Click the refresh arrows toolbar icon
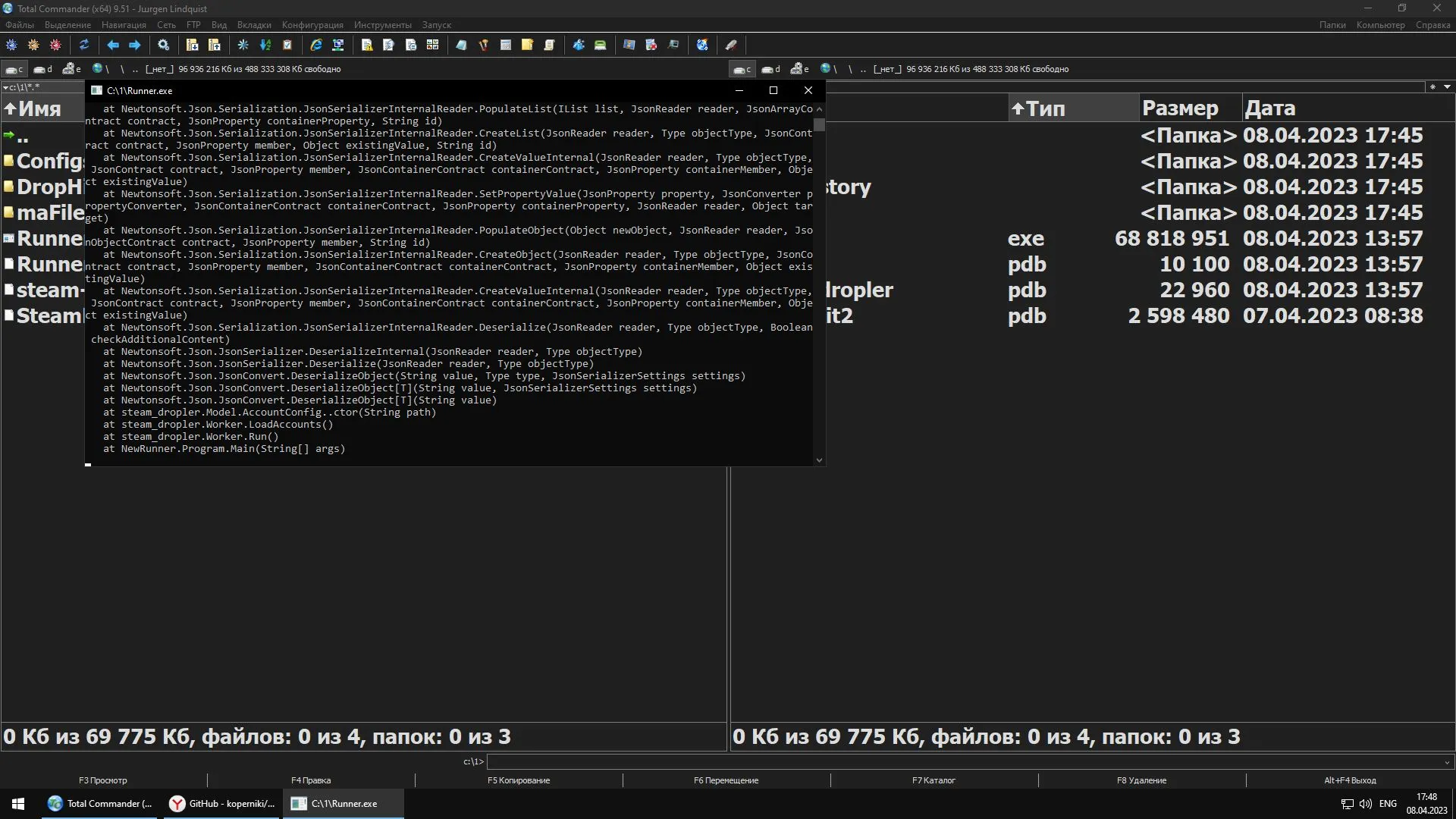 84,45
